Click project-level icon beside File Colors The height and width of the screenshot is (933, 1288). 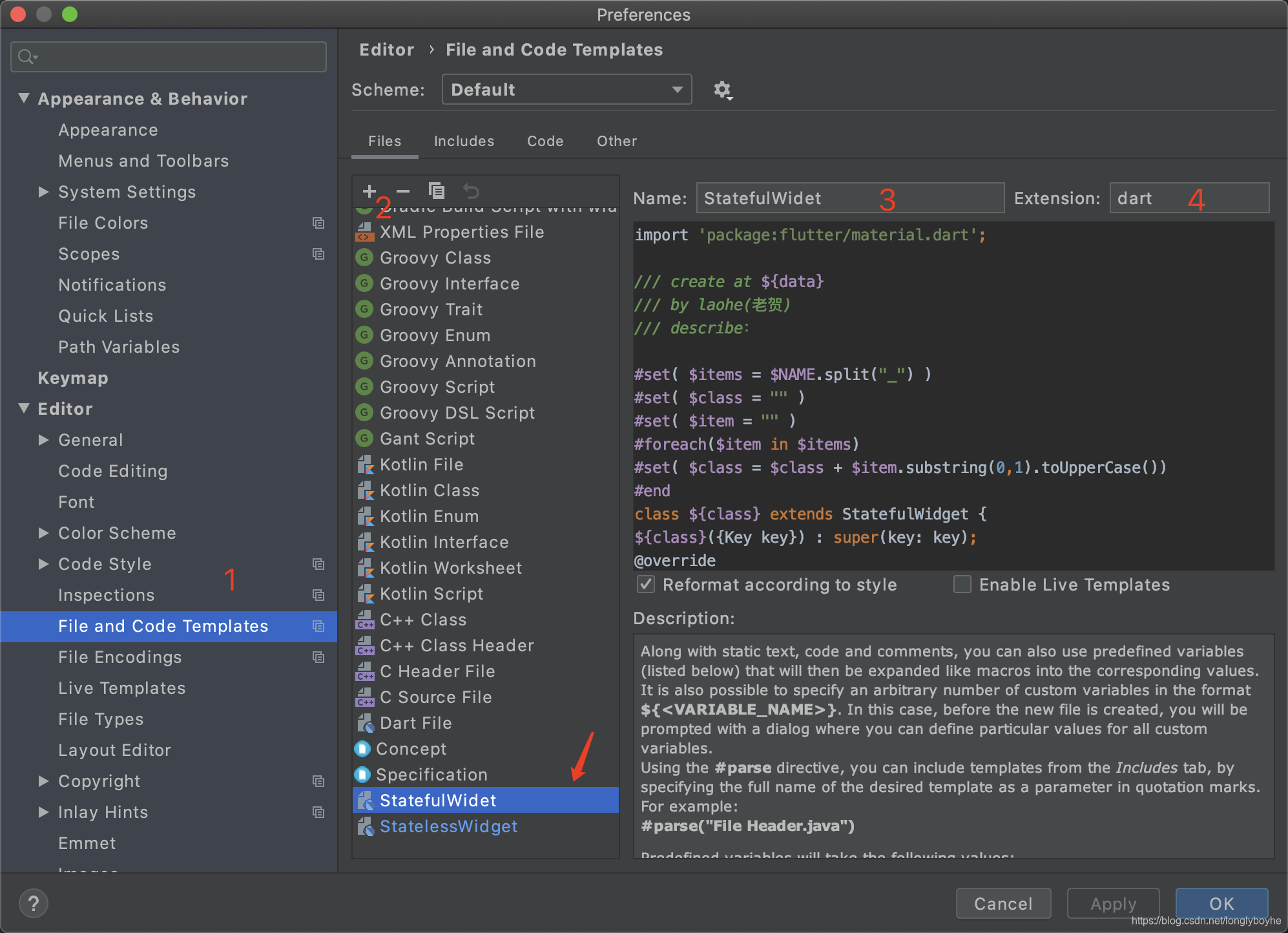tap(318, 223)
